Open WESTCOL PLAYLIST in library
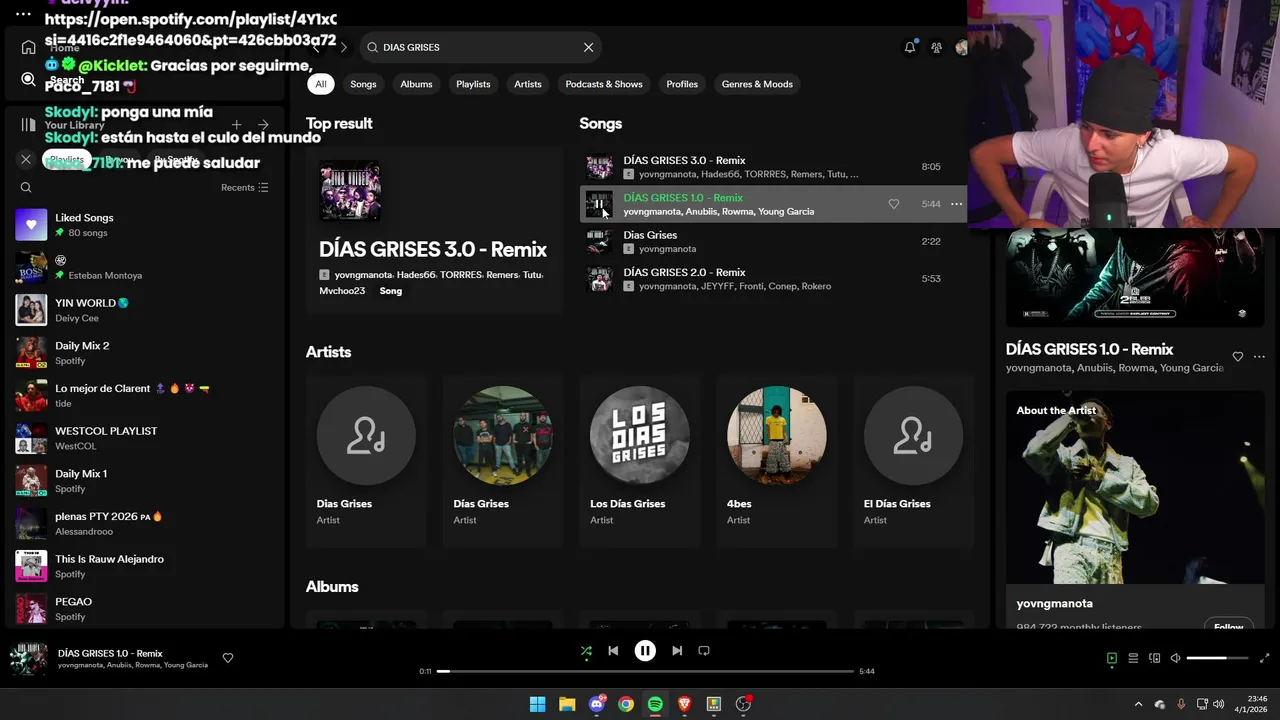This screenshot has height=720, width=1280. (145, 438)
